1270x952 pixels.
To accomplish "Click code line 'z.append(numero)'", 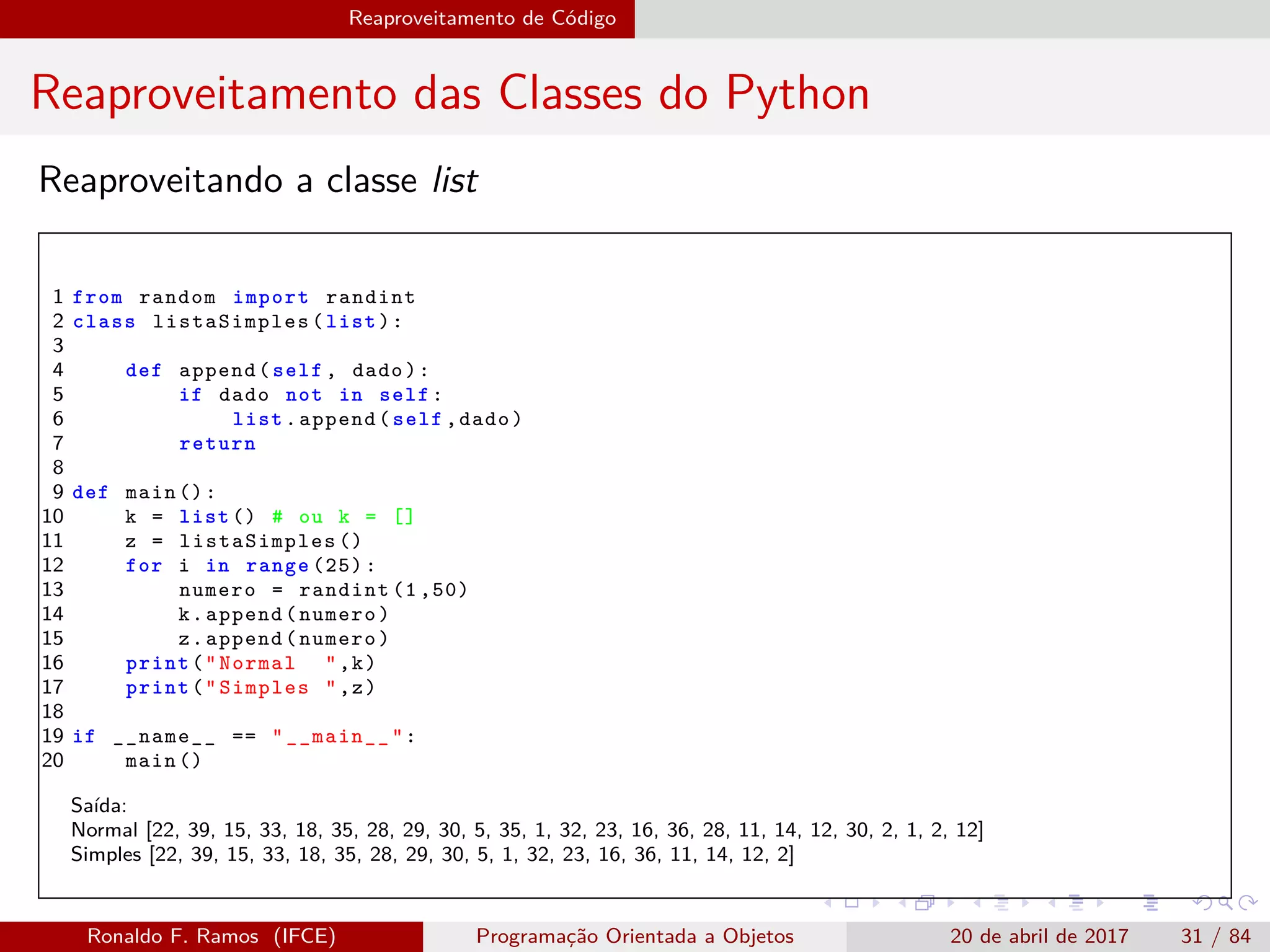I will click(x=283, y=639).
